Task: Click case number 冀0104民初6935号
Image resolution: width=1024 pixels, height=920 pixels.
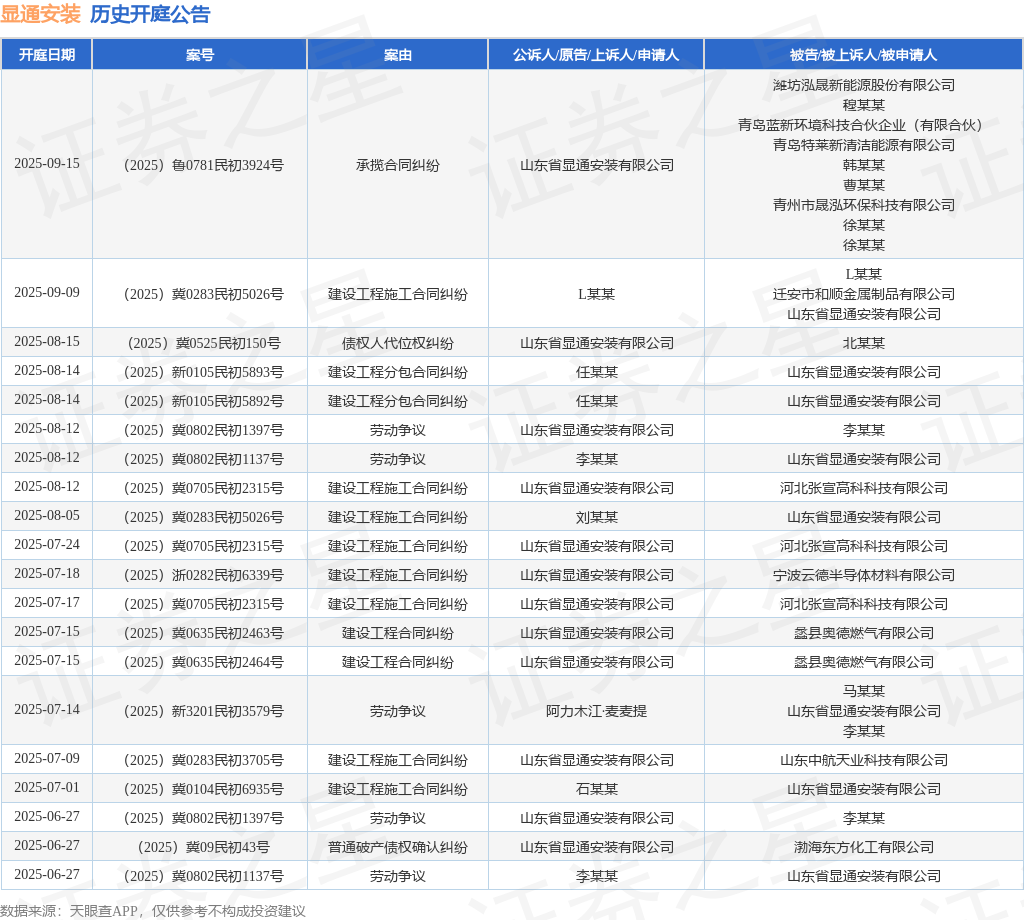Action: point(204,789)
